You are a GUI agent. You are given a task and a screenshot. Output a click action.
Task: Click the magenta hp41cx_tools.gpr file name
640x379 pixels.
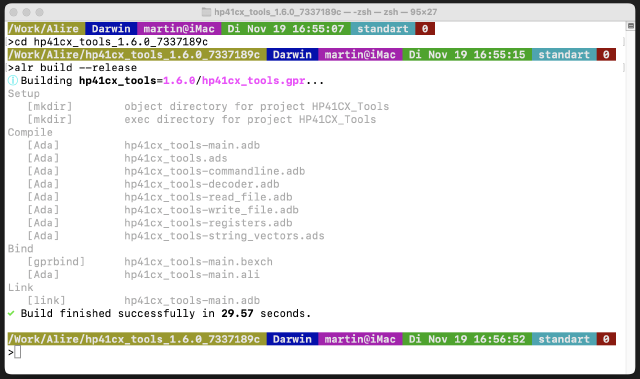(253, 81)
